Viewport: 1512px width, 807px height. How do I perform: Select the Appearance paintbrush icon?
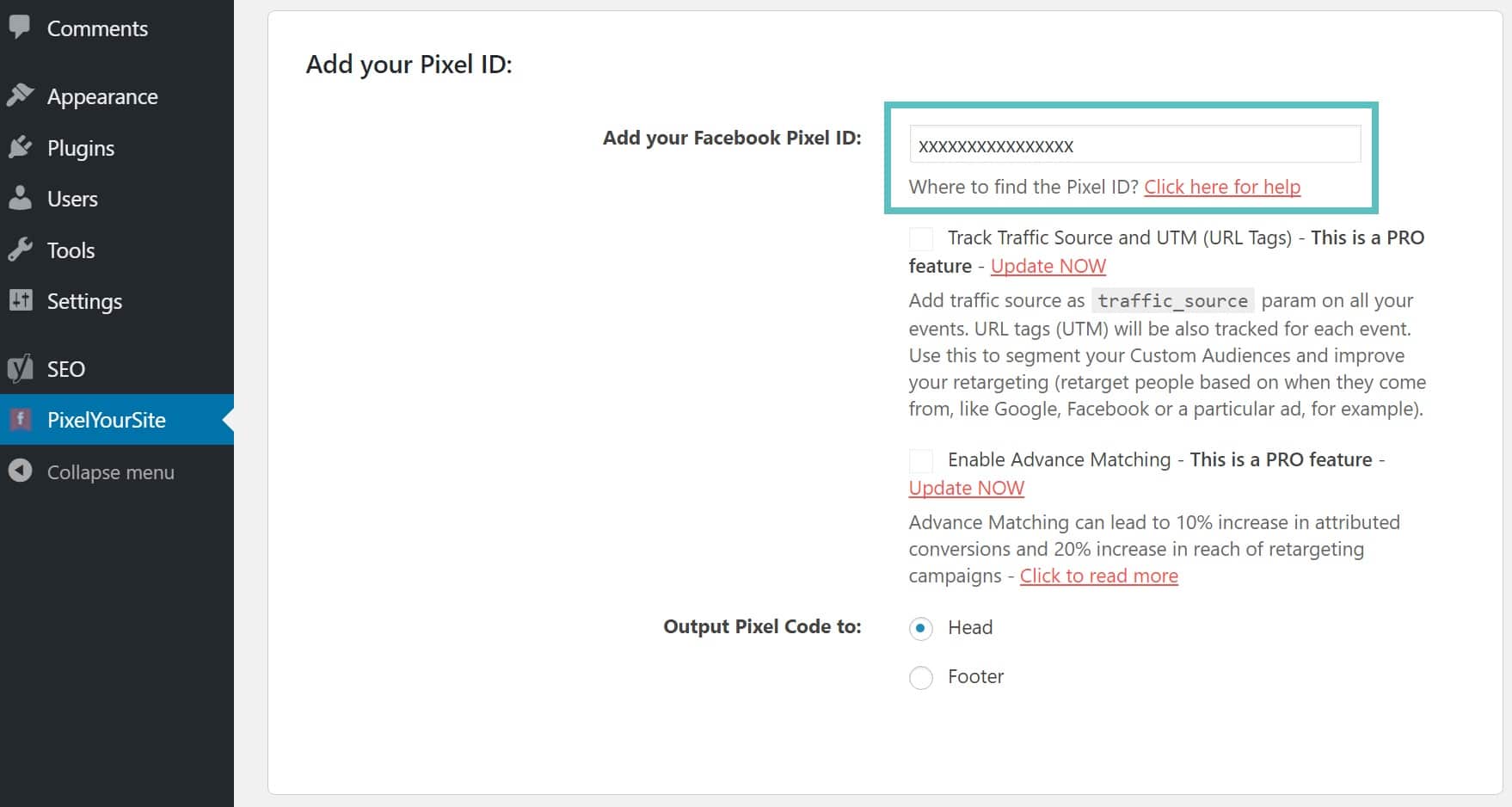[22, 95]
